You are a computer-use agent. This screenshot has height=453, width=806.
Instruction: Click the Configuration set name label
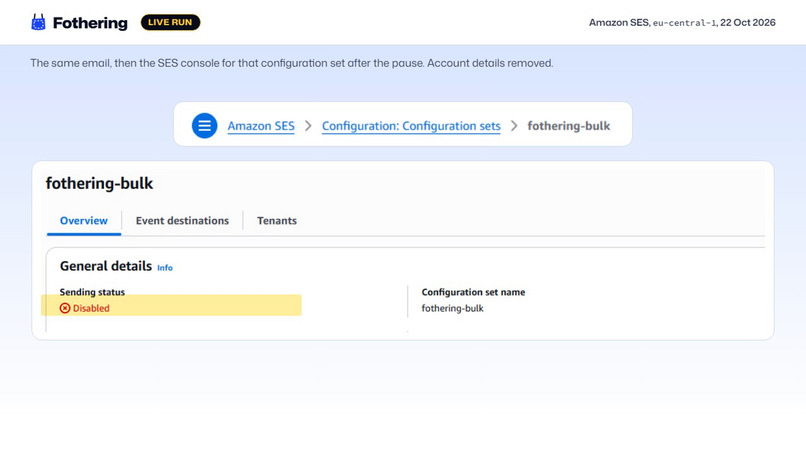tap(473, 292)
